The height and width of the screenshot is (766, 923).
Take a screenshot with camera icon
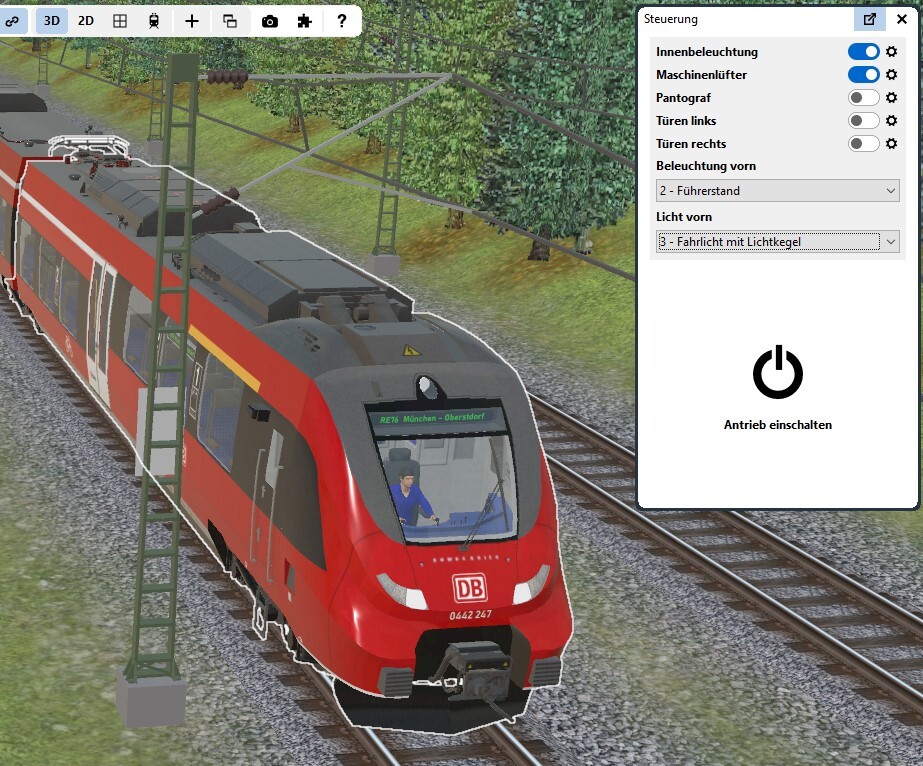pos(270,21)
